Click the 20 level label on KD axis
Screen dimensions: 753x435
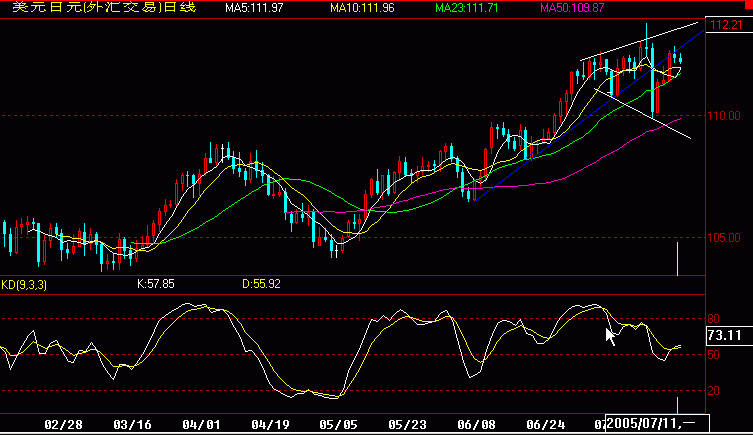714,391
